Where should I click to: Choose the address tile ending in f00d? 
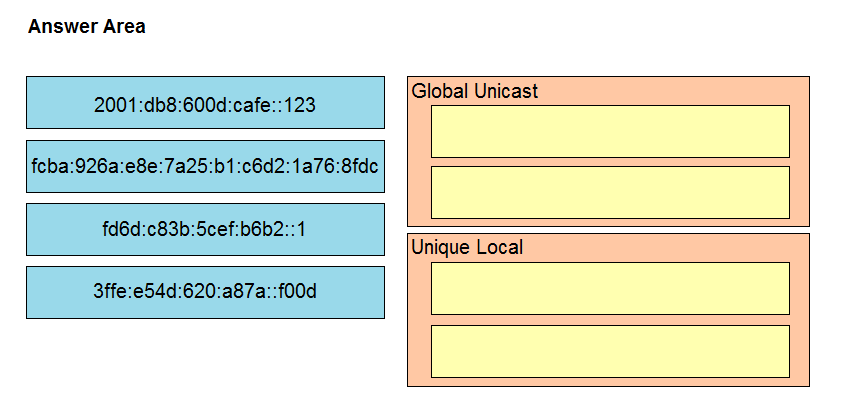click(x=205, y=292)
